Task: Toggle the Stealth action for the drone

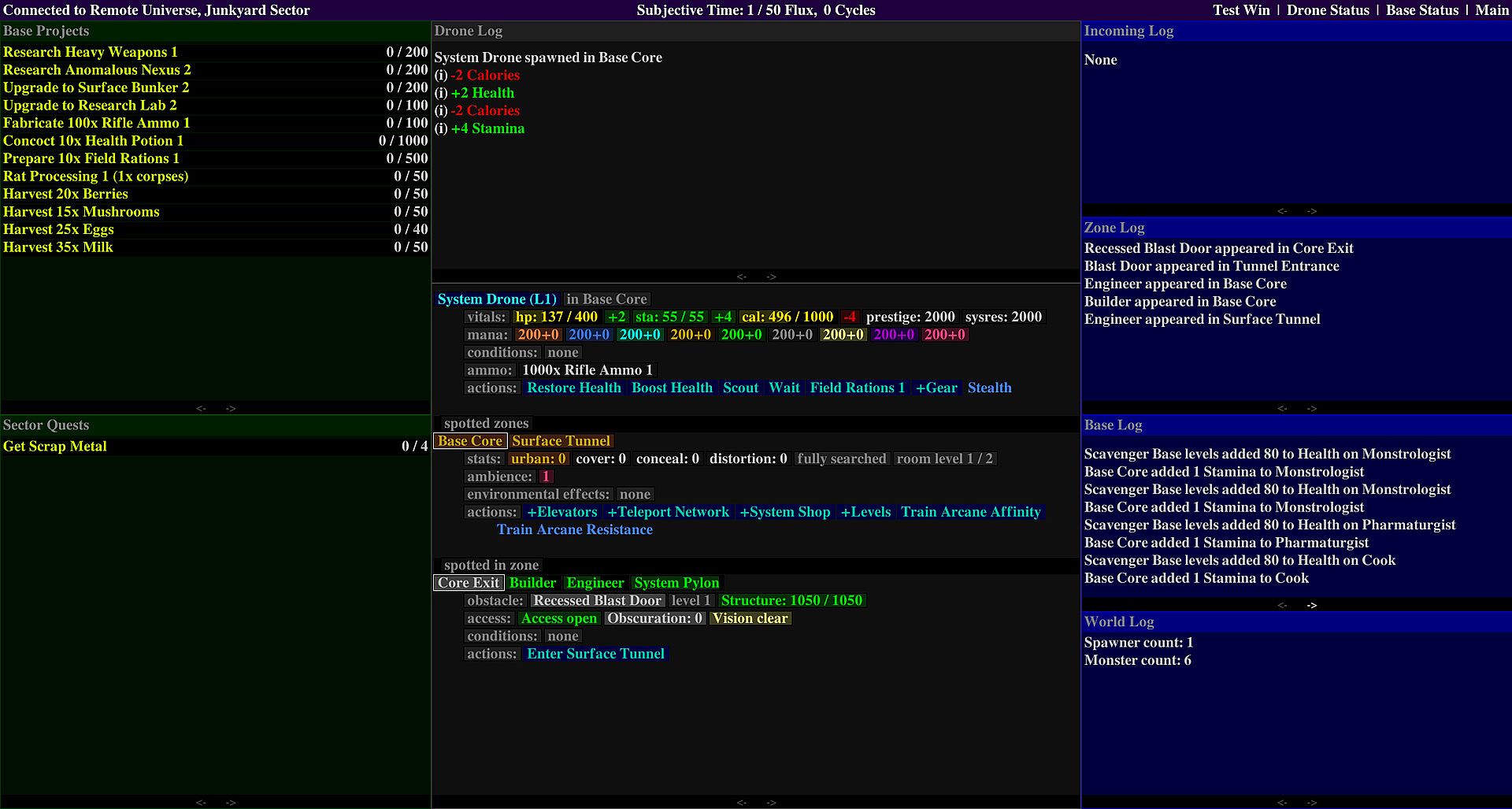Action: click(x=989, y=388)
